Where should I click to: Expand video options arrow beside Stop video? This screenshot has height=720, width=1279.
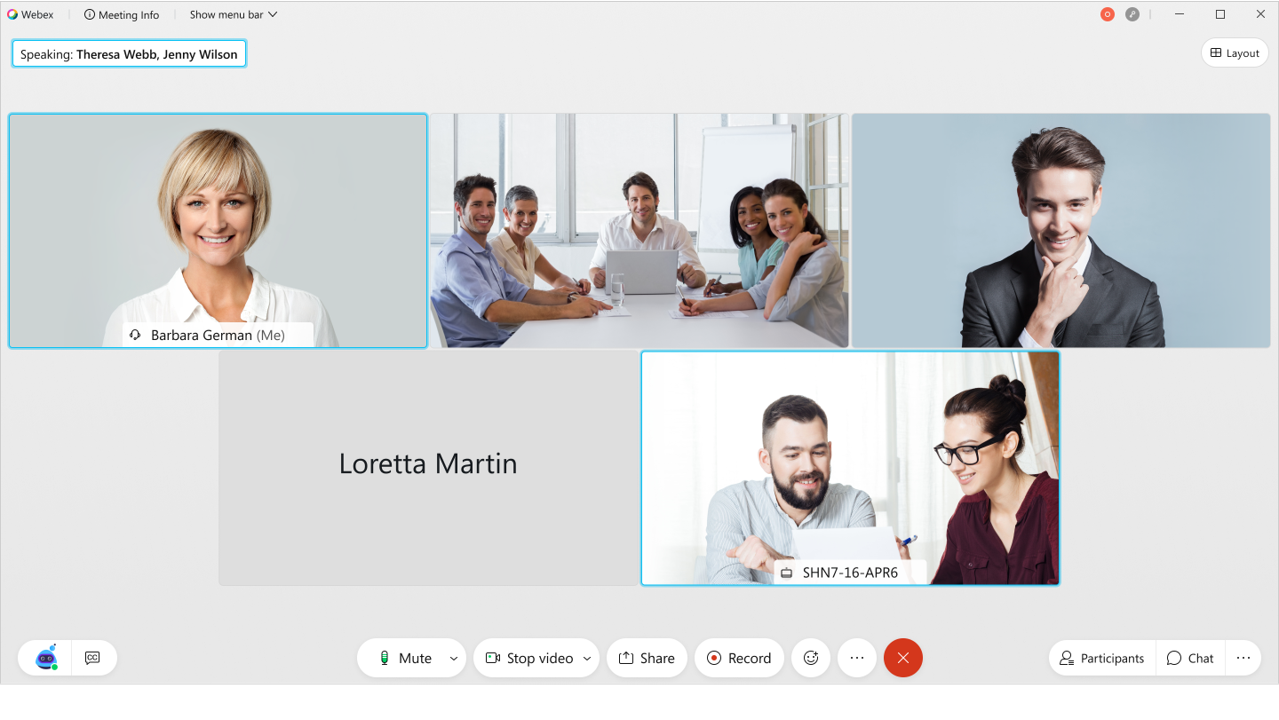[587, 658]
